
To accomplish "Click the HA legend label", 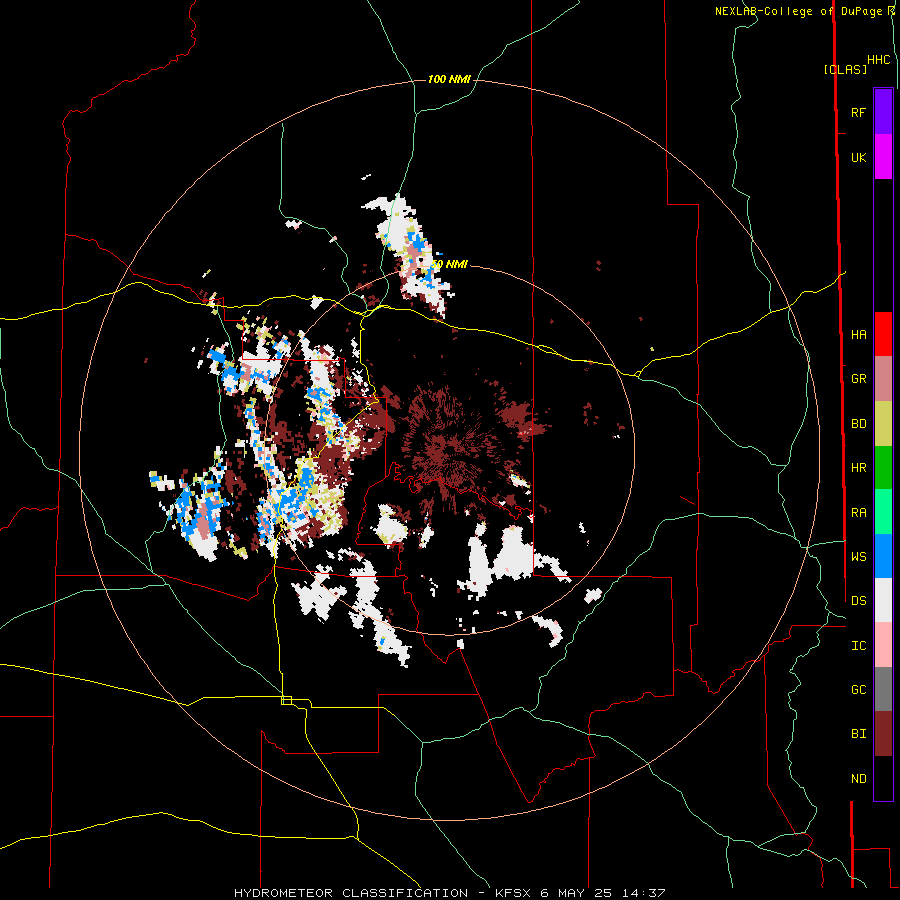I will [858, 334].
